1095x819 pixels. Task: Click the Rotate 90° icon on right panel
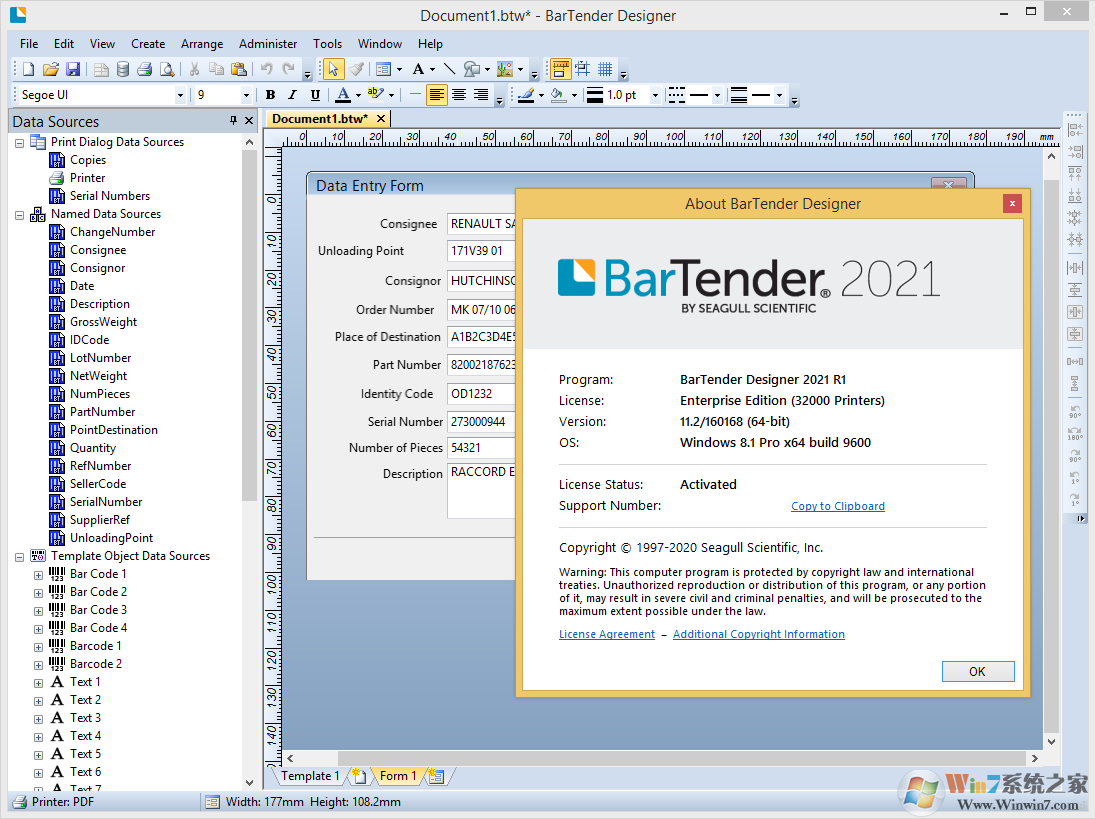pyautogui.click(x=1075, y=411)
